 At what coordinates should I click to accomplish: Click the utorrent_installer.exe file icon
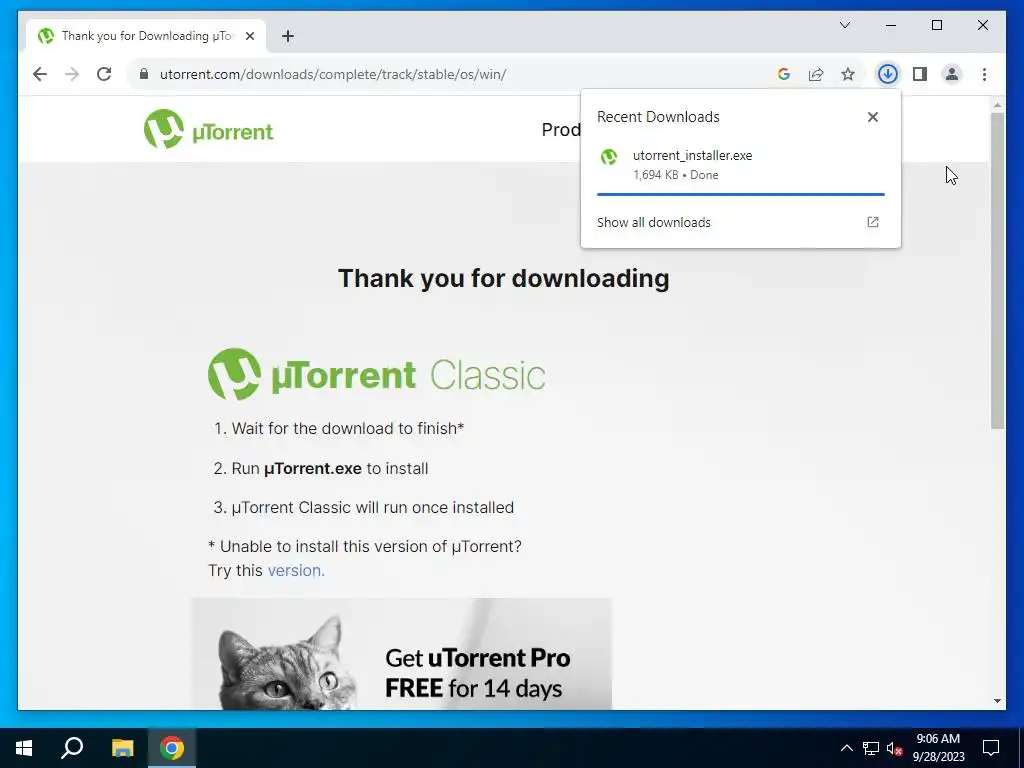tap(609, 157)
